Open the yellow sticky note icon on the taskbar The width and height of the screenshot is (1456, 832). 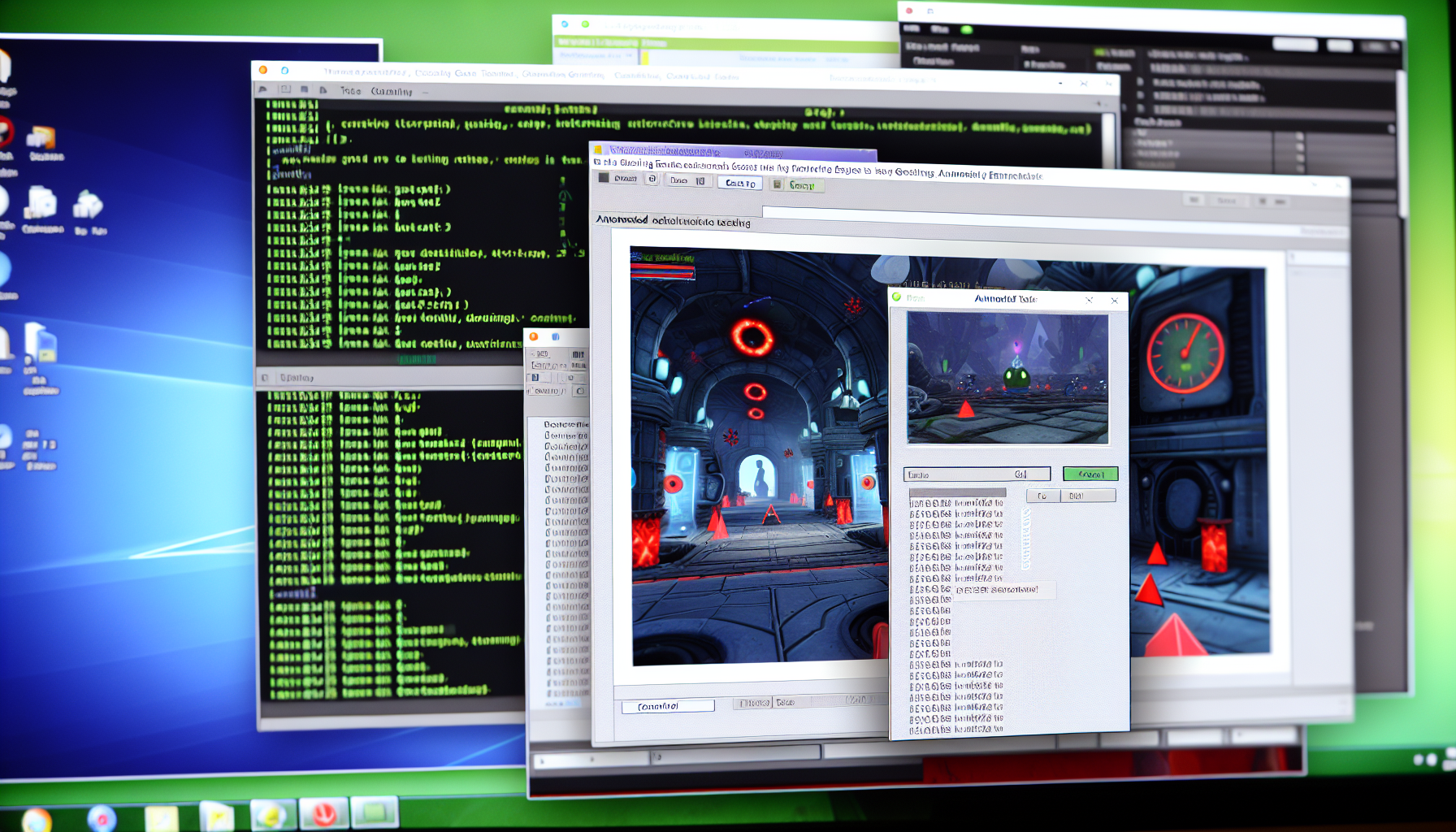pos(161,817)
